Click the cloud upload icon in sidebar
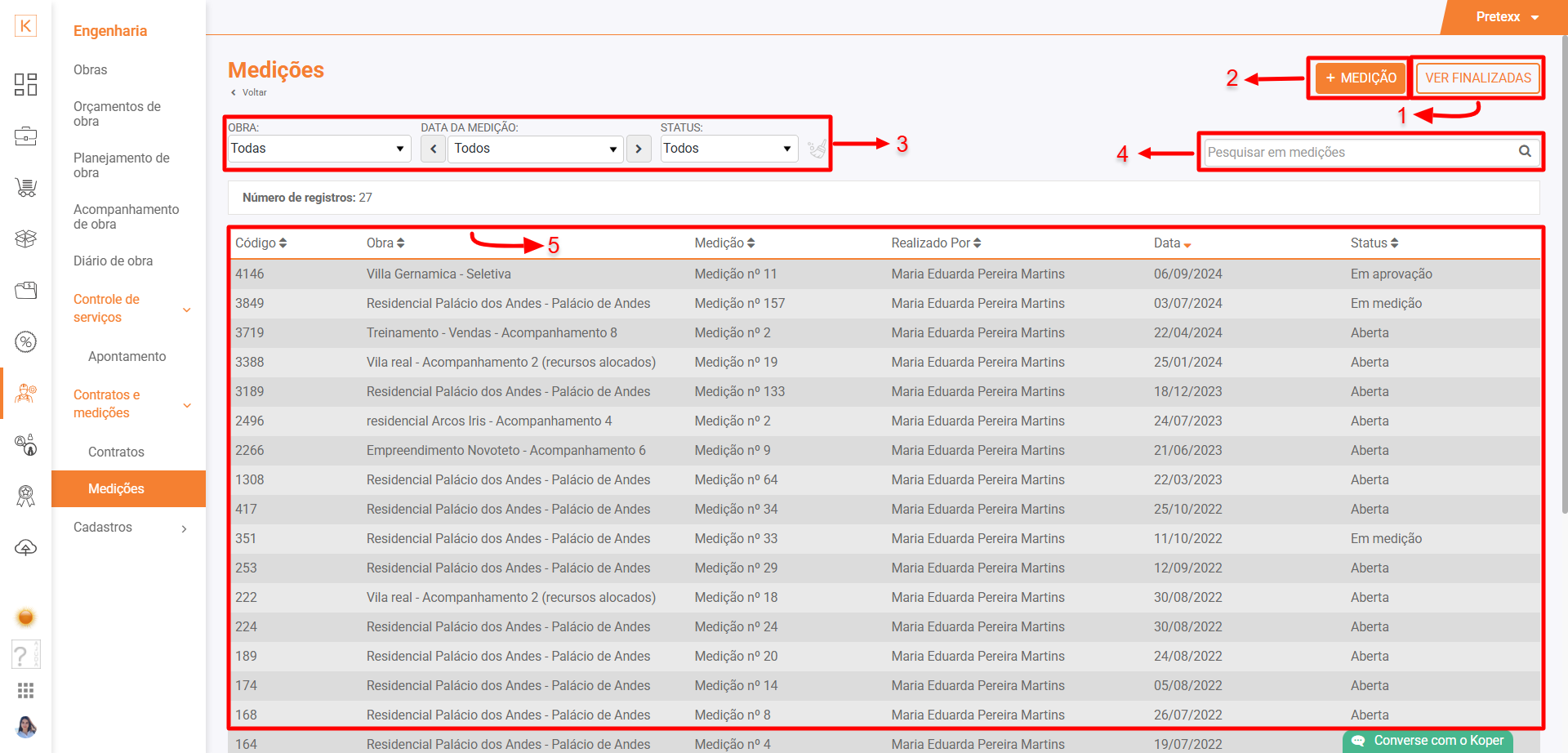This screenshot has width=1568, height=753. coord(25,548)
